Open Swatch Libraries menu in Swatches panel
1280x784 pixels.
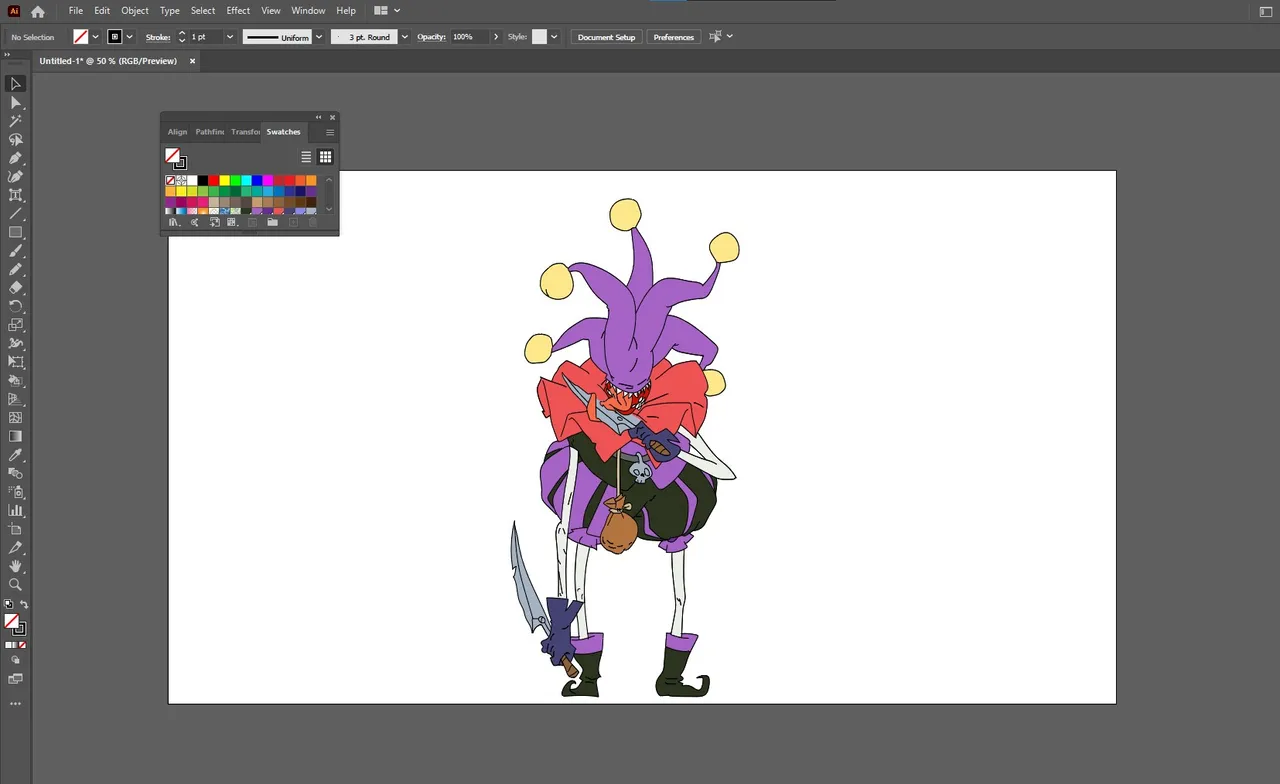coord(174,222)
